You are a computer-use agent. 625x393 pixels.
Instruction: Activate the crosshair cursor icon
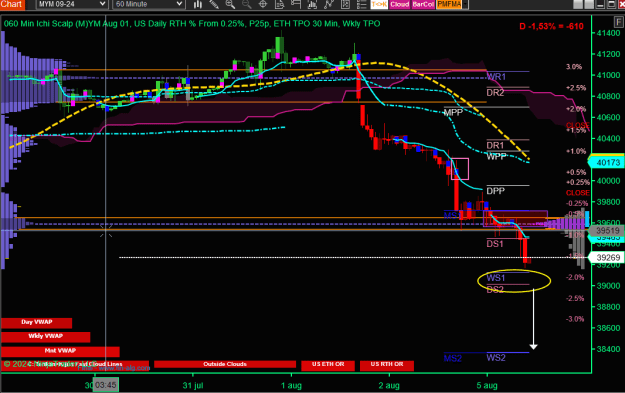[263, 4]
